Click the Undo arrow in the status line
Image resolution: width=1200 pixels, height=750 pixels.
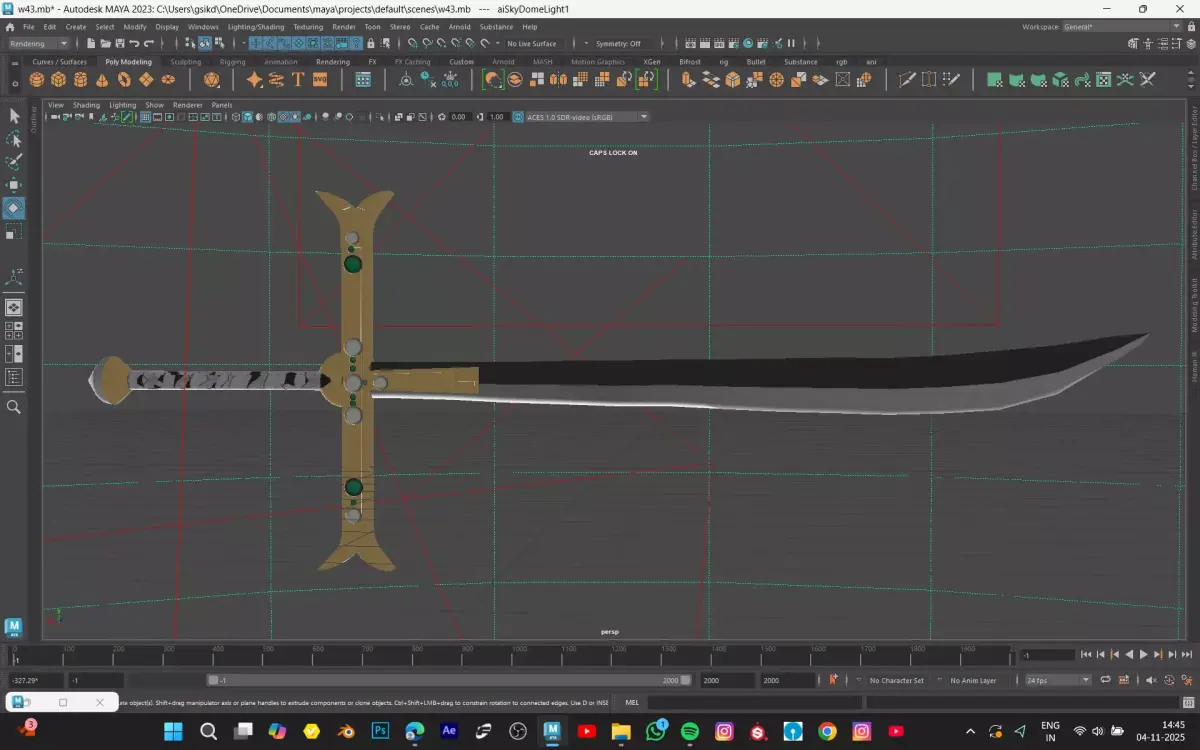tap(134, 44)
